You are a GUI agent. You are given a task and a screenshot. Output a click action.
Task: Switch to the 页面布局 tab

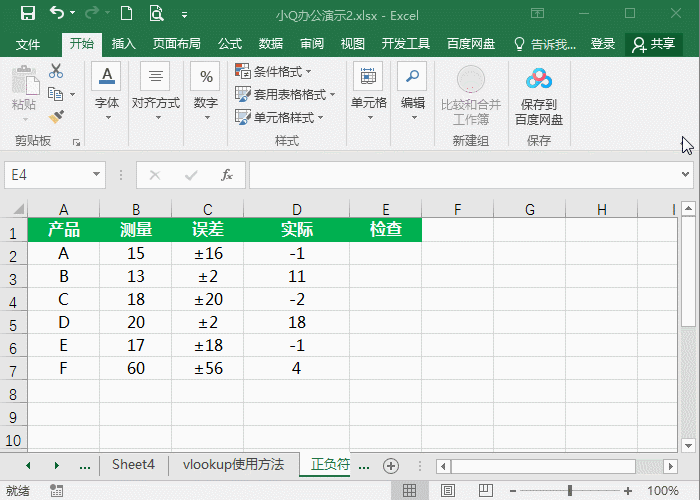coord(177,44)
